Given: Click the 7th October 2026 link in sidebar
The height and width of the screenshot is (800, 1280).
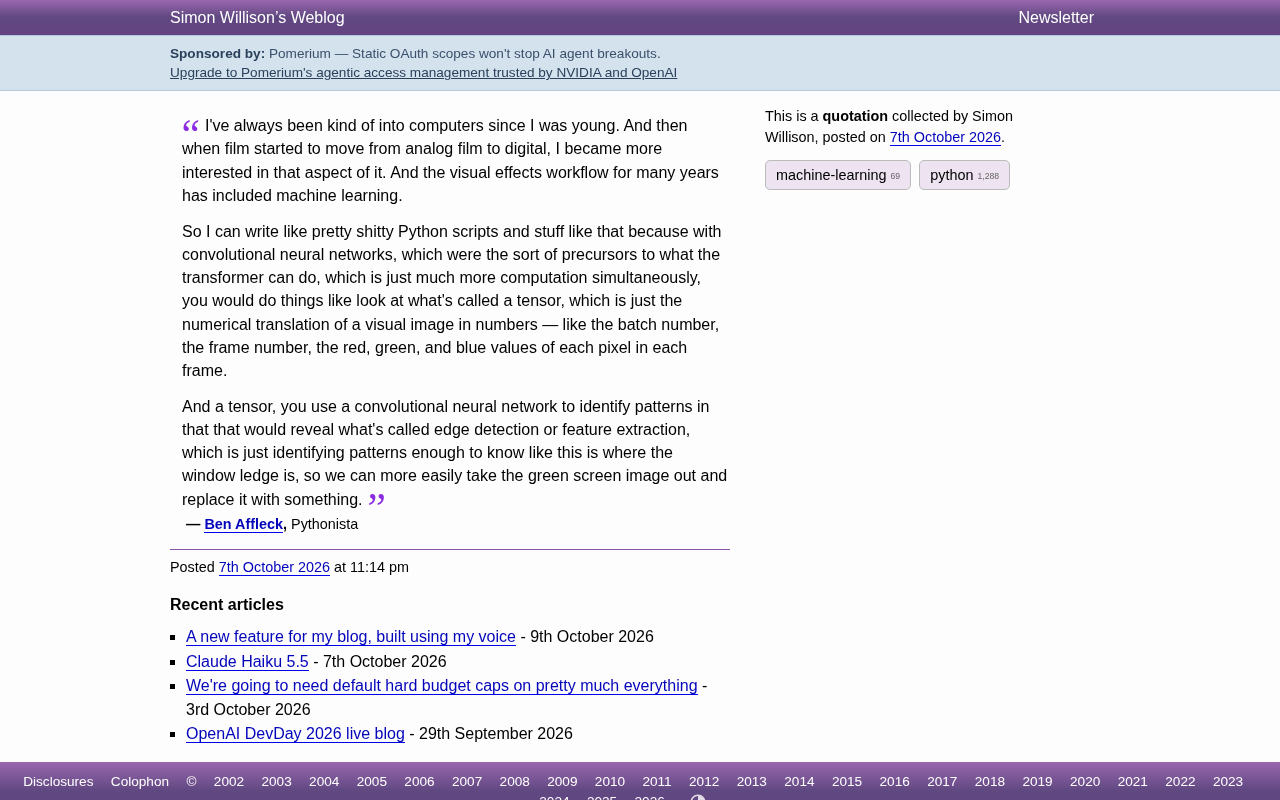Looking at the screenshot, I should [x=945, y=137].
